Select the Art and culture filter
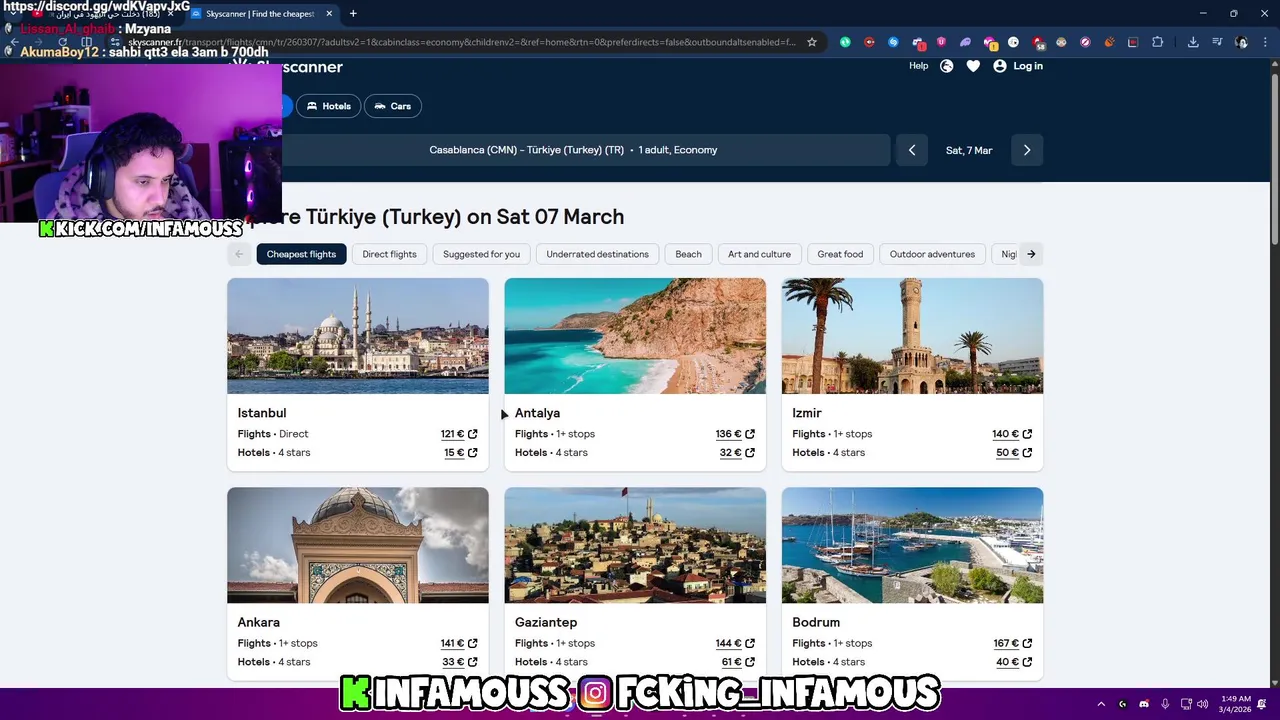This screenshot has height=720, width=1280. coord(759,254)
